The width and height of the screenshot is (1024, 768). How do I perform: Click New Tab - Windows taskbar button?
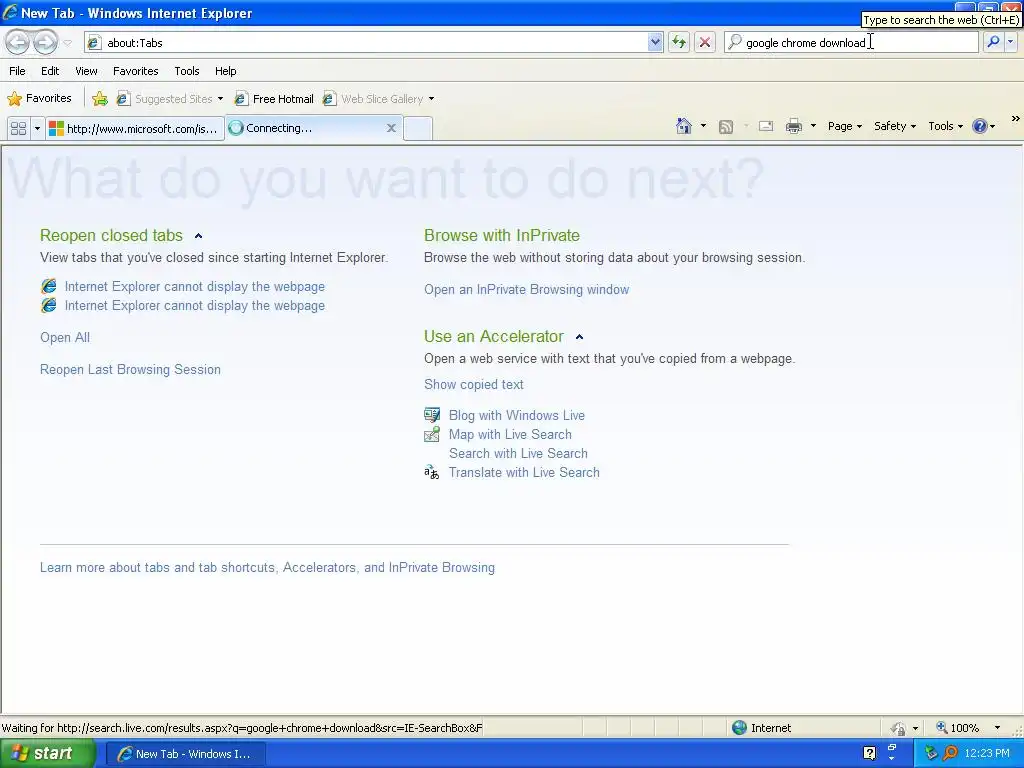[x=185, y=754]
